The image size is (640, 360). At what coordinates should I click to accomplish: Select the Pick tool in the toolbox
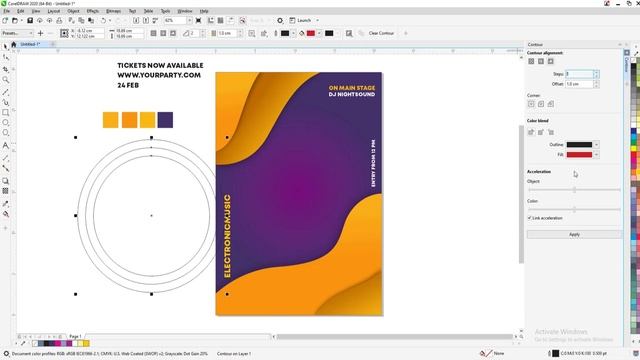pyautogui.click(x=6, y=47)
